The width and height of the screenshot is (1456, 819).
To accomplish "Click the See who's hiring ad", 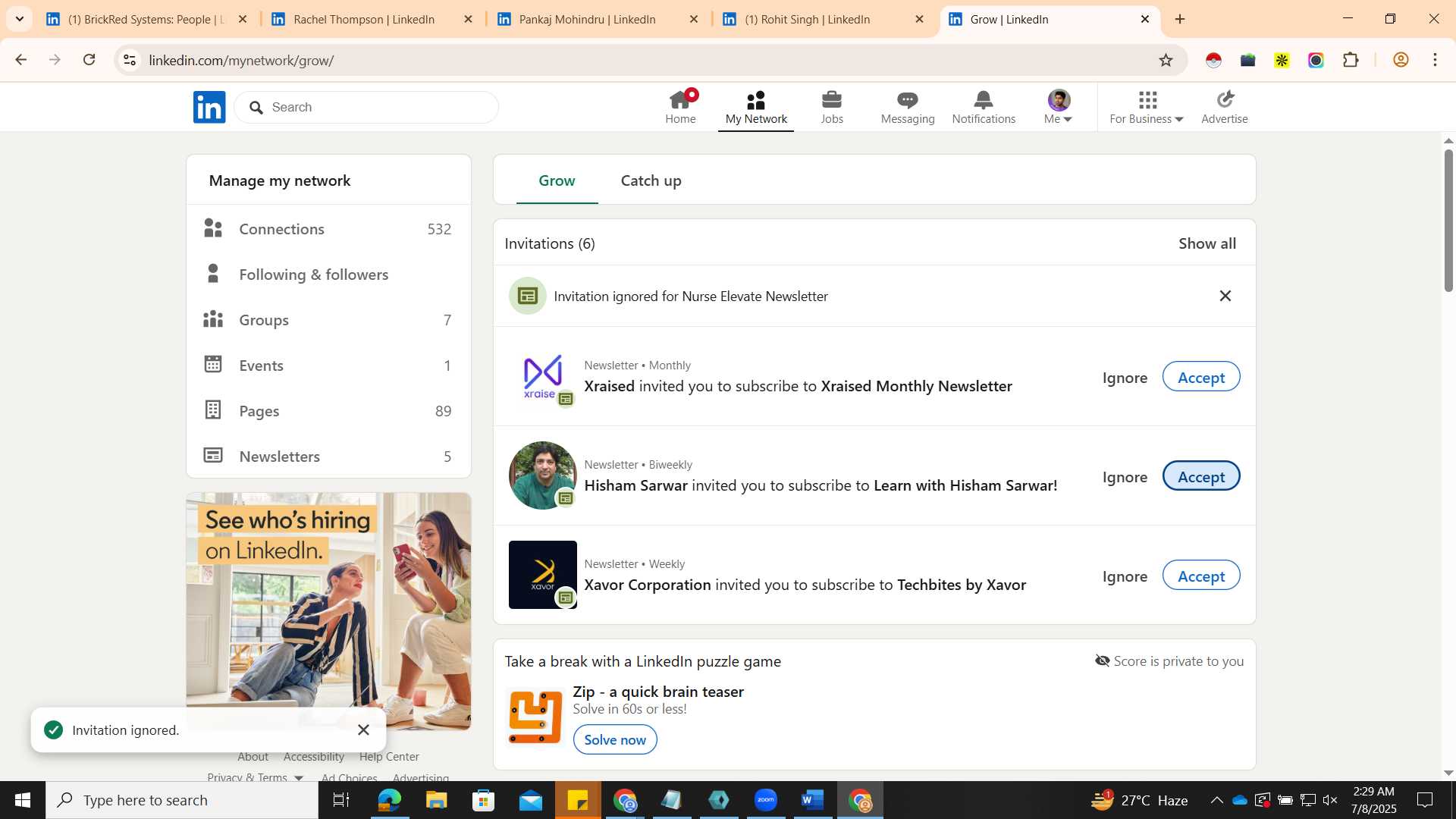I will (328, 610).
